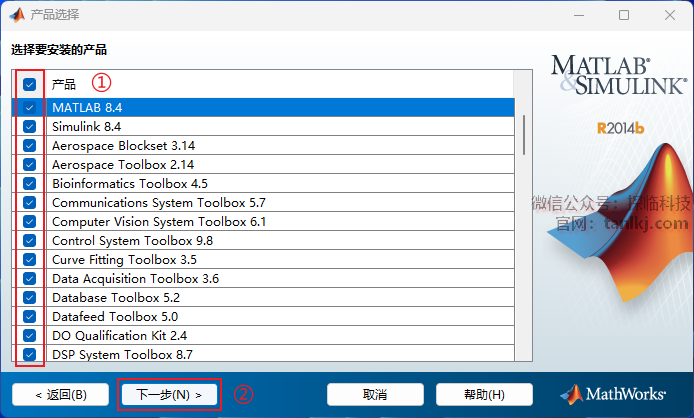This screenshot has height=418, width=694.
Task: Select Curve Fitting Toolbox 3.5 row text
Action: [x=124, y=259]
